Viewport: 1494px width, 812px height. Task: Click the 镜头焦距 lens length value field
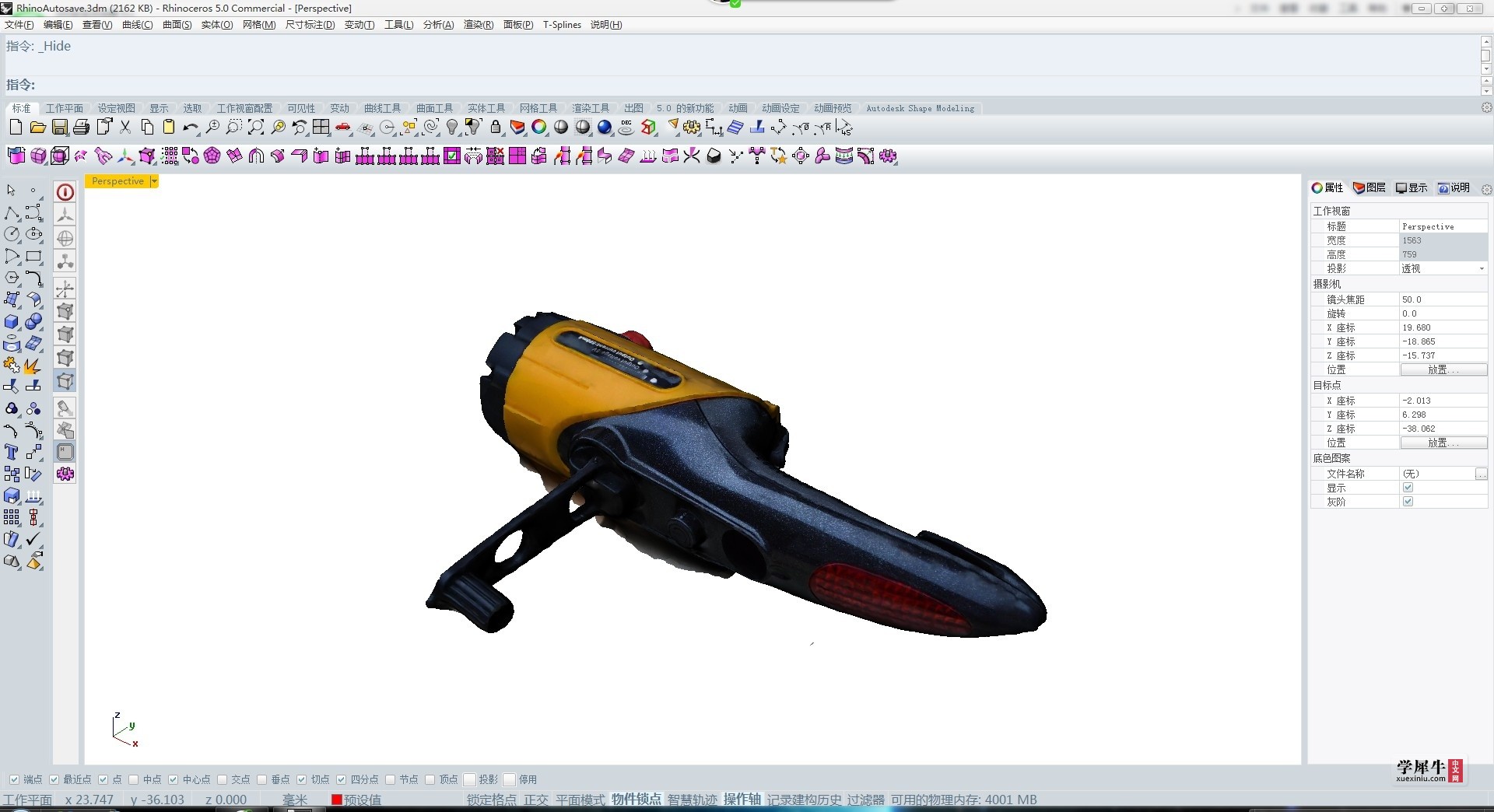coord(1443,299)
